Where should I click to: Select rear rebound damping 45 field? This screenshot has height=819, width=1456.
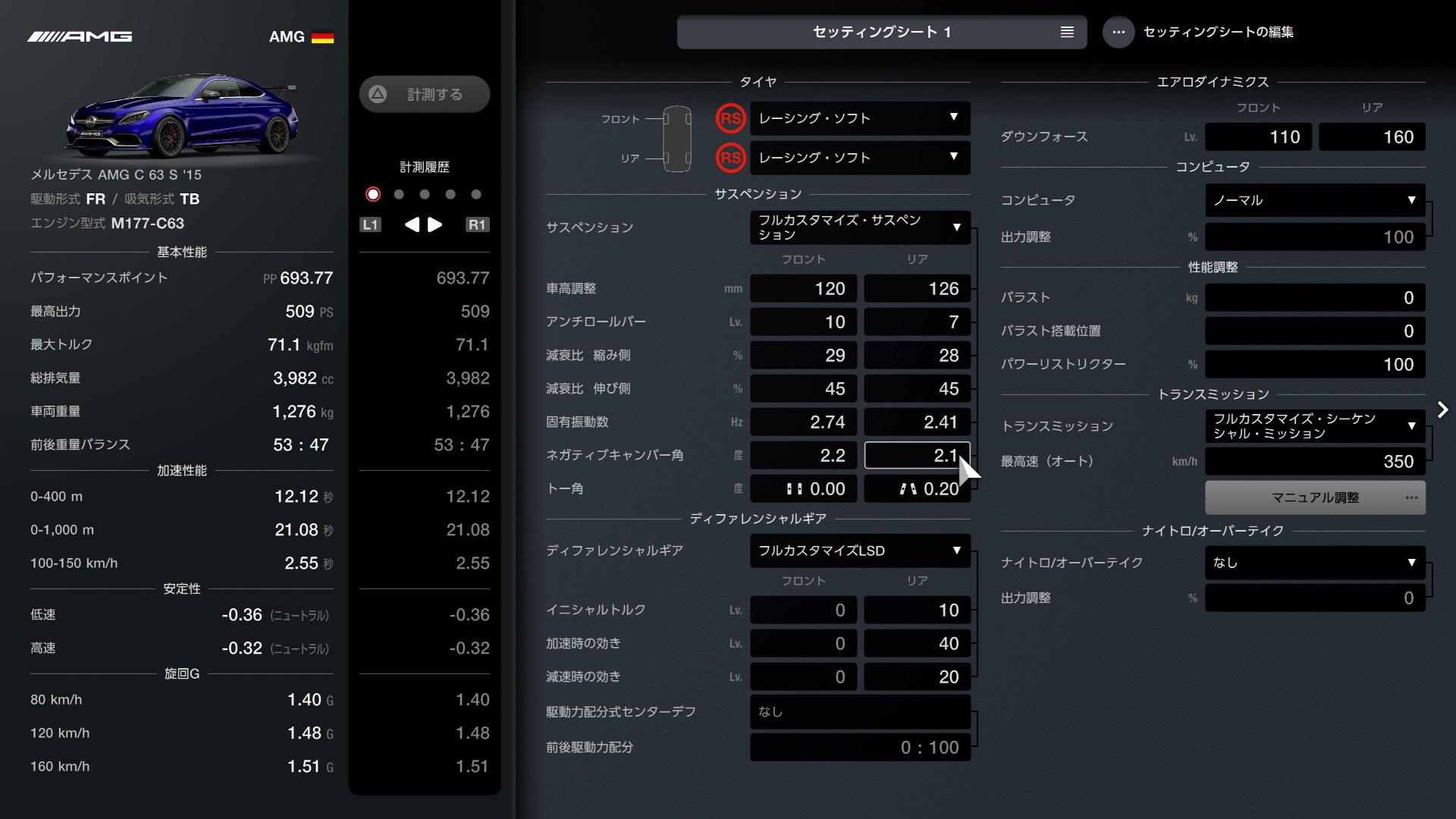click(918, 389)
